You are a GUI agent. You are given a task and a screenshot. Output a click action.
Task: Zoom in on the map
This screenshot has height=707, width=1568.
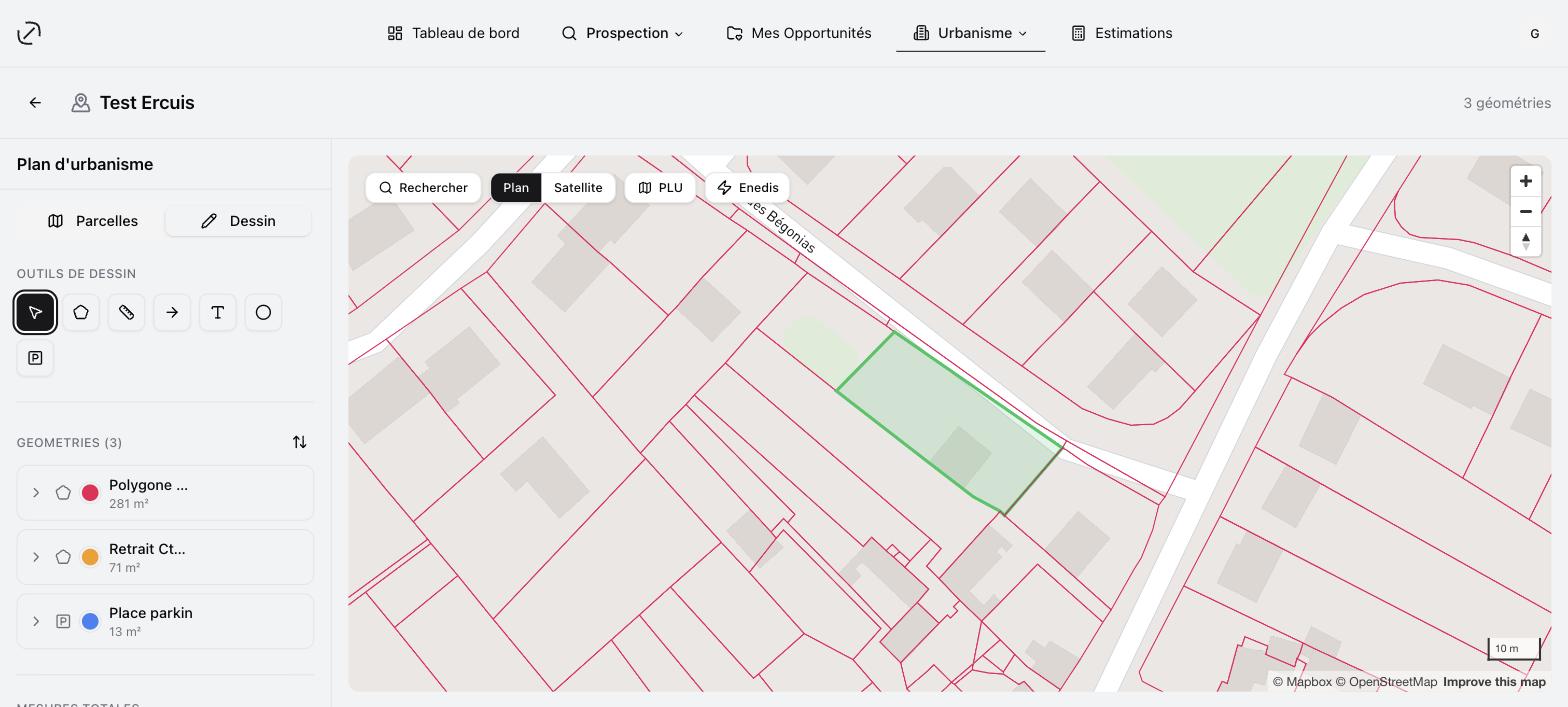point(1525,181)
